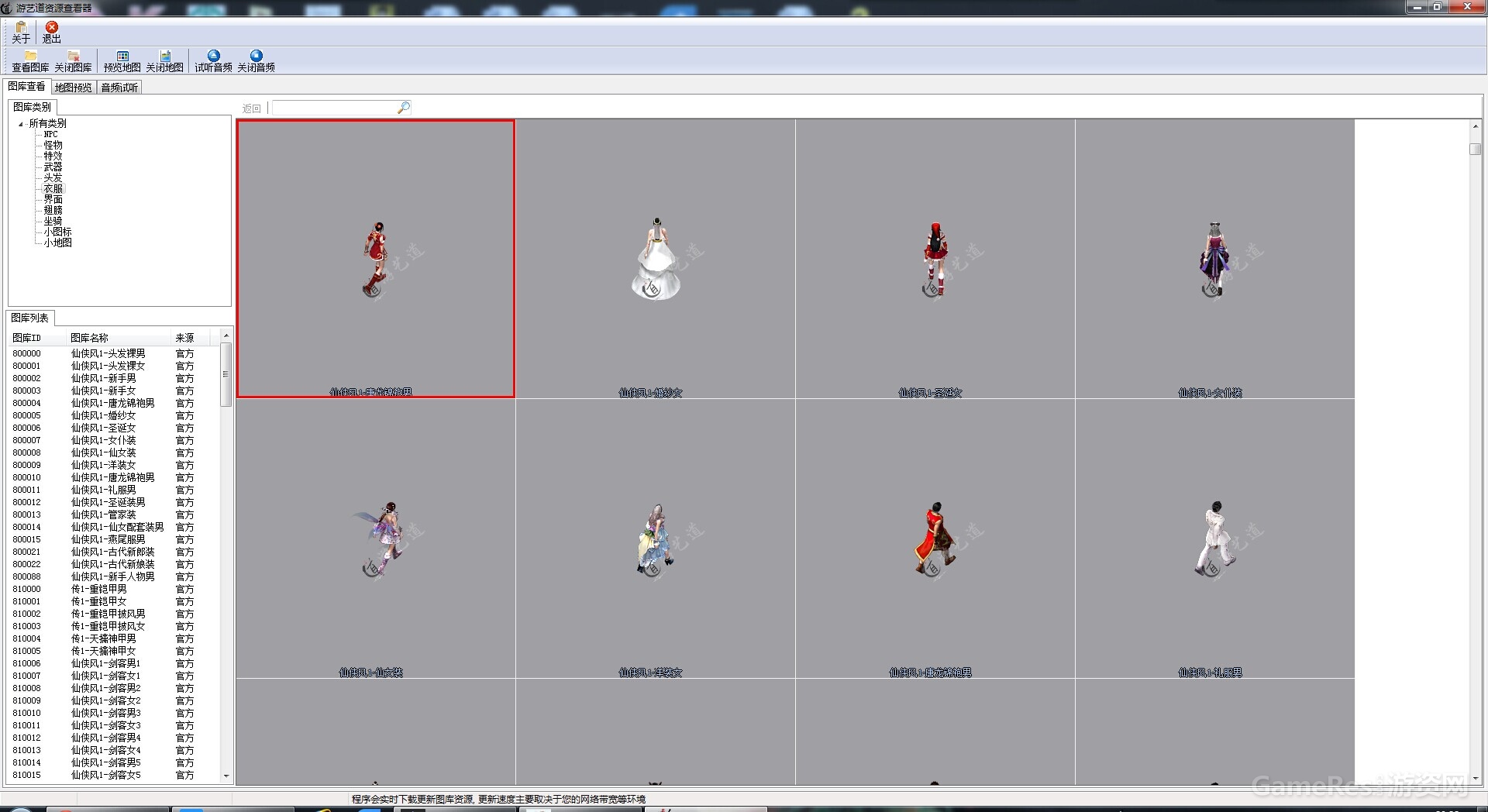This screenshot has height=812, width=1488.
Task: Sort by 图库ID column header
Action: point(36,338)
